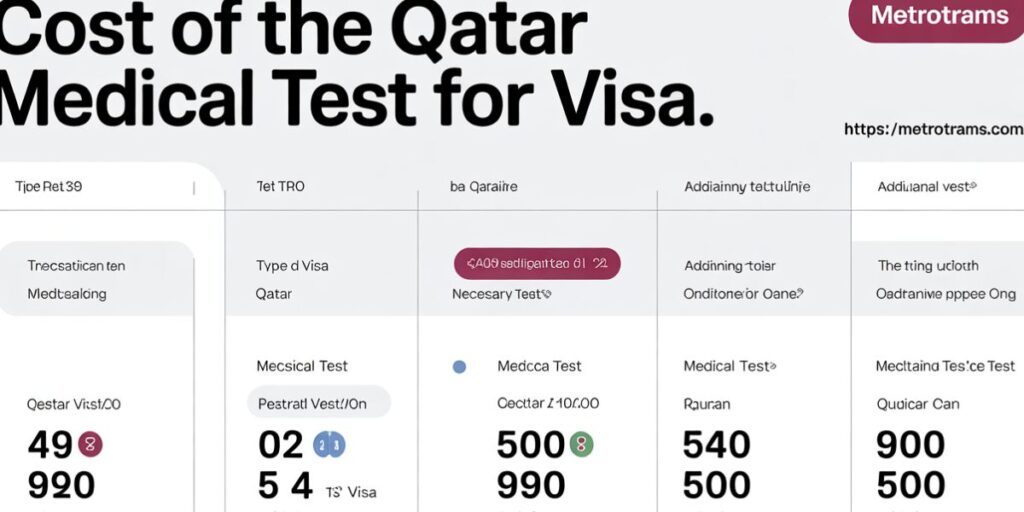
Task: Click the Metrotrams logo badge
Action: (935, 17)
